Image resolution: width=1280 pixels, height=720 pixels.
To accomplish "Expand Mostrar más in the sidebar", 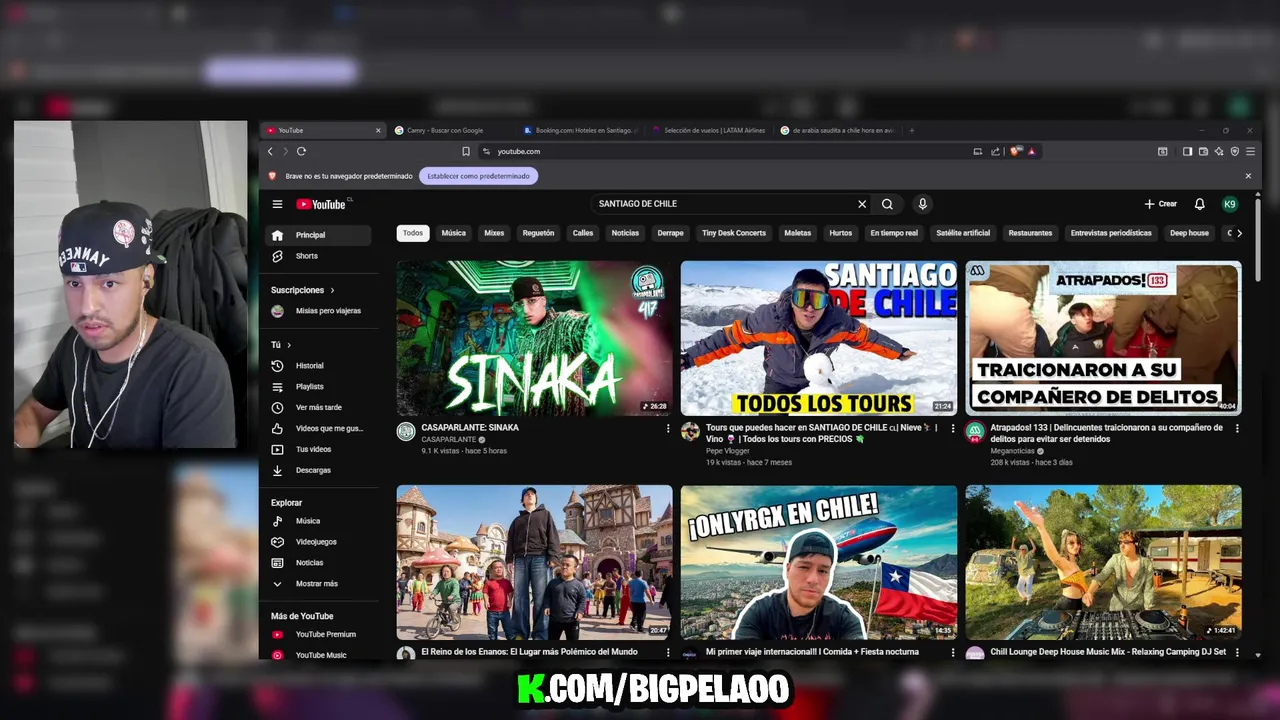I will pyautogui.click(x=318, y=584).
